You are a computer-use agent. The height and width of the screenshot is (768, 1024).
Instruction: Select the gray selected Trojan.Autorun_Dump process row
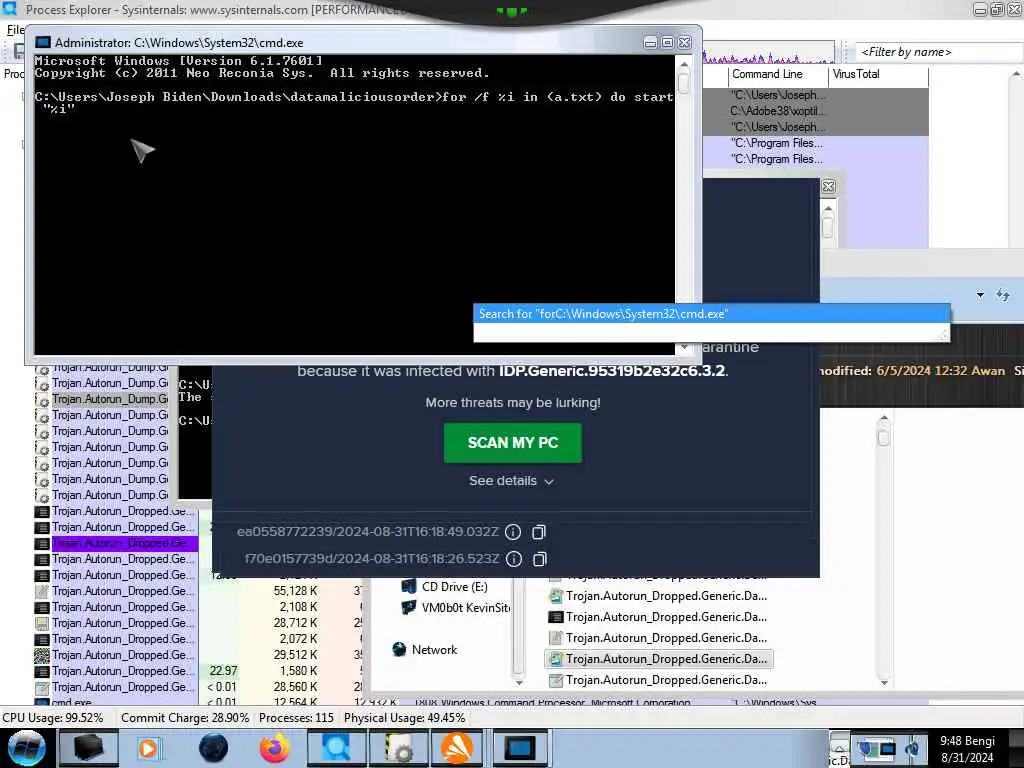(x=102, y=399)
